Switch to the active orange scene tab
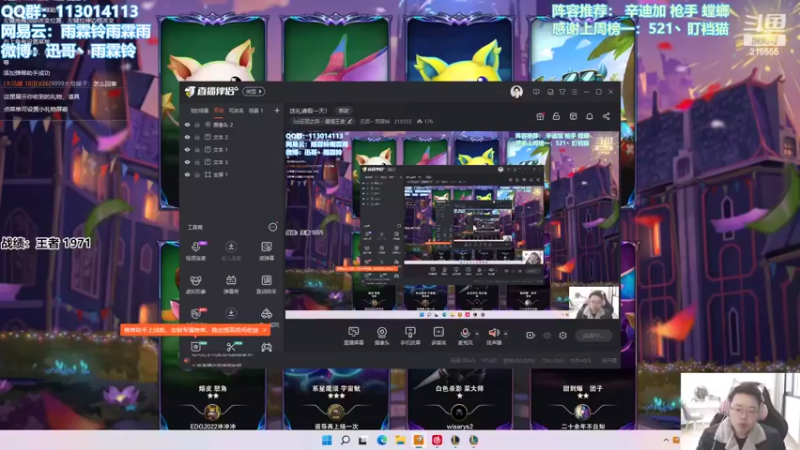Screen dimensions: 800x450 pyautogui.click(x=219, y=110)
